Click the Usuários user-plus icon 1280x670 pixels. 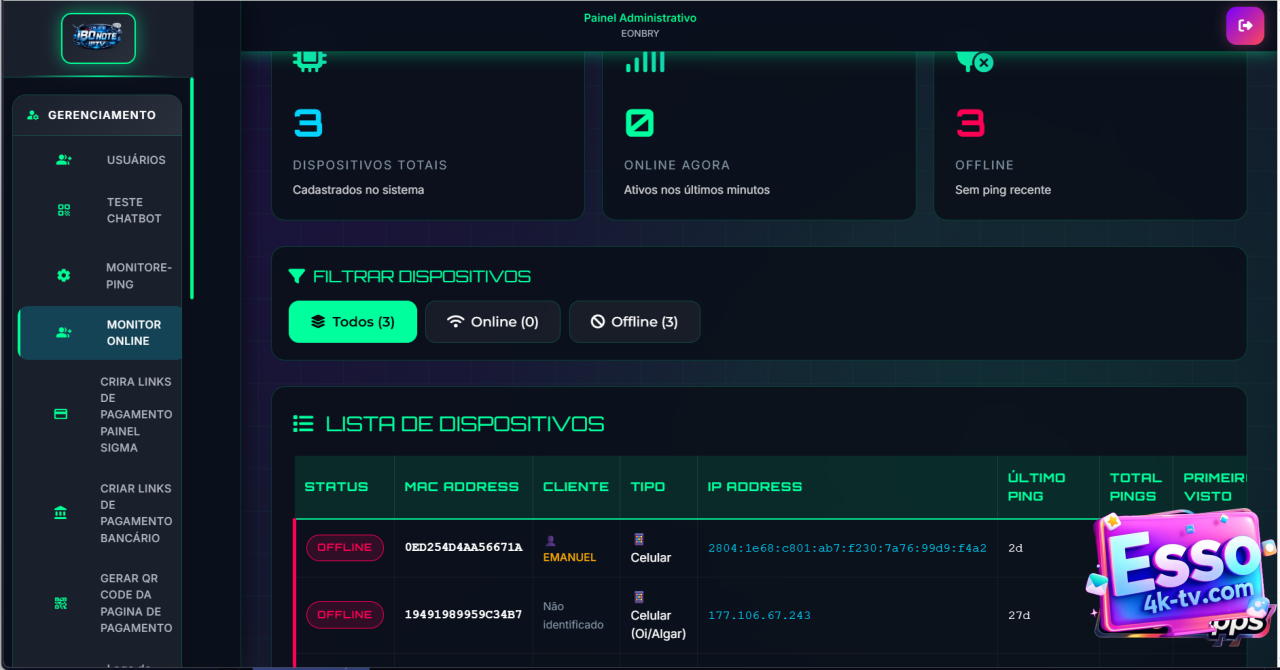pyautogui.click(x=64, y=160)
